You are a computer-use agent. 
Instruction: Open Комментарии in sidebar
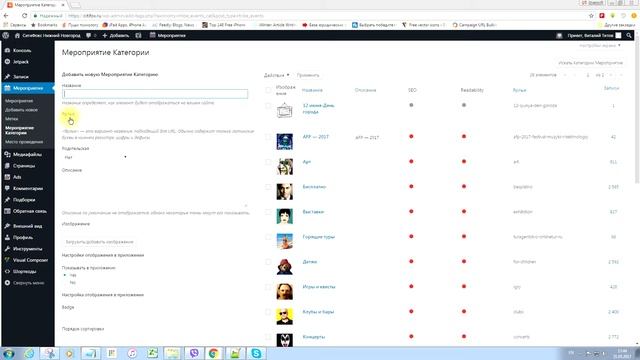click(28, 189)
